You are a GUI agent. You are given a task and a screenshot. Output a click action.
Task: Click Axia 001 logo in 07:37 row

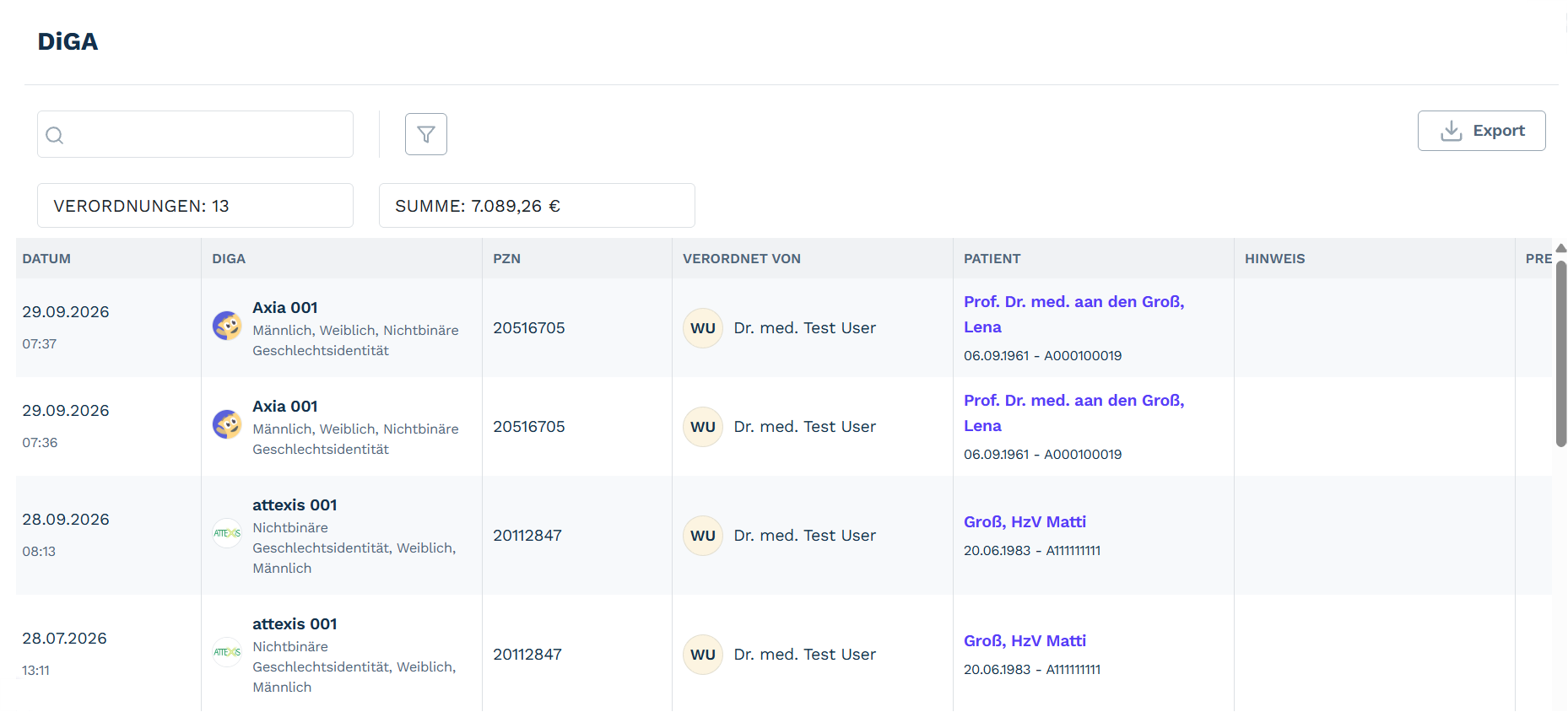pyautogui.click(x=227, y=326)
